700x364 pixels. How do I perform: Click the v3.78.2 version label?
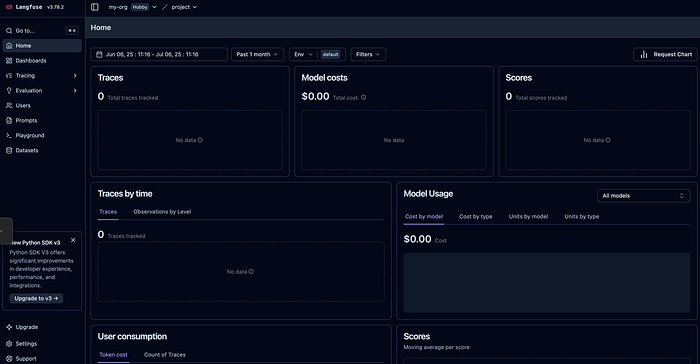pyautogui.click(x=55, y=7)
